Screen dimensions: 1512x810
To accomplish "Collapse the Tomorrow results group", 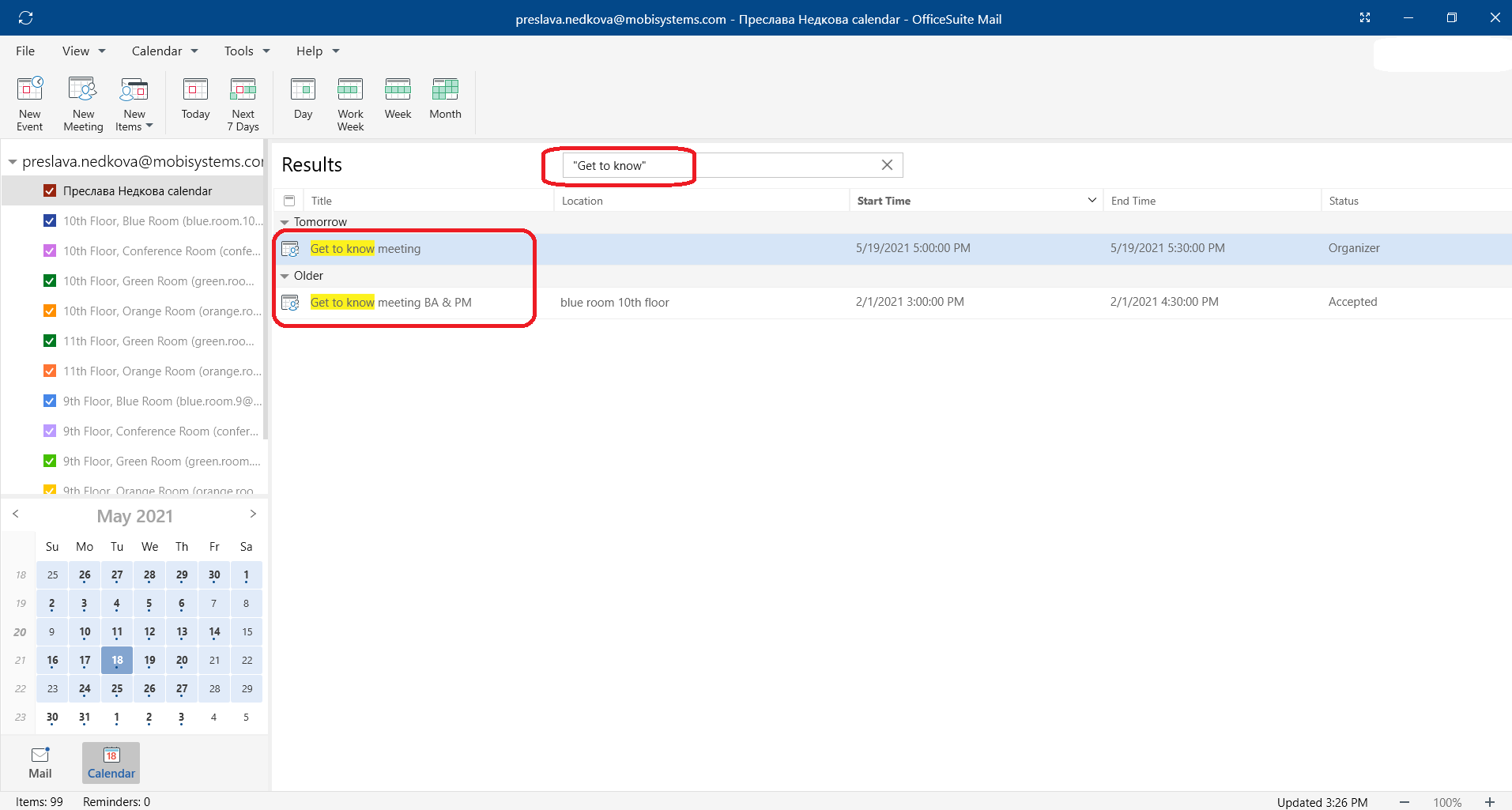I will (x=285, y=222).
